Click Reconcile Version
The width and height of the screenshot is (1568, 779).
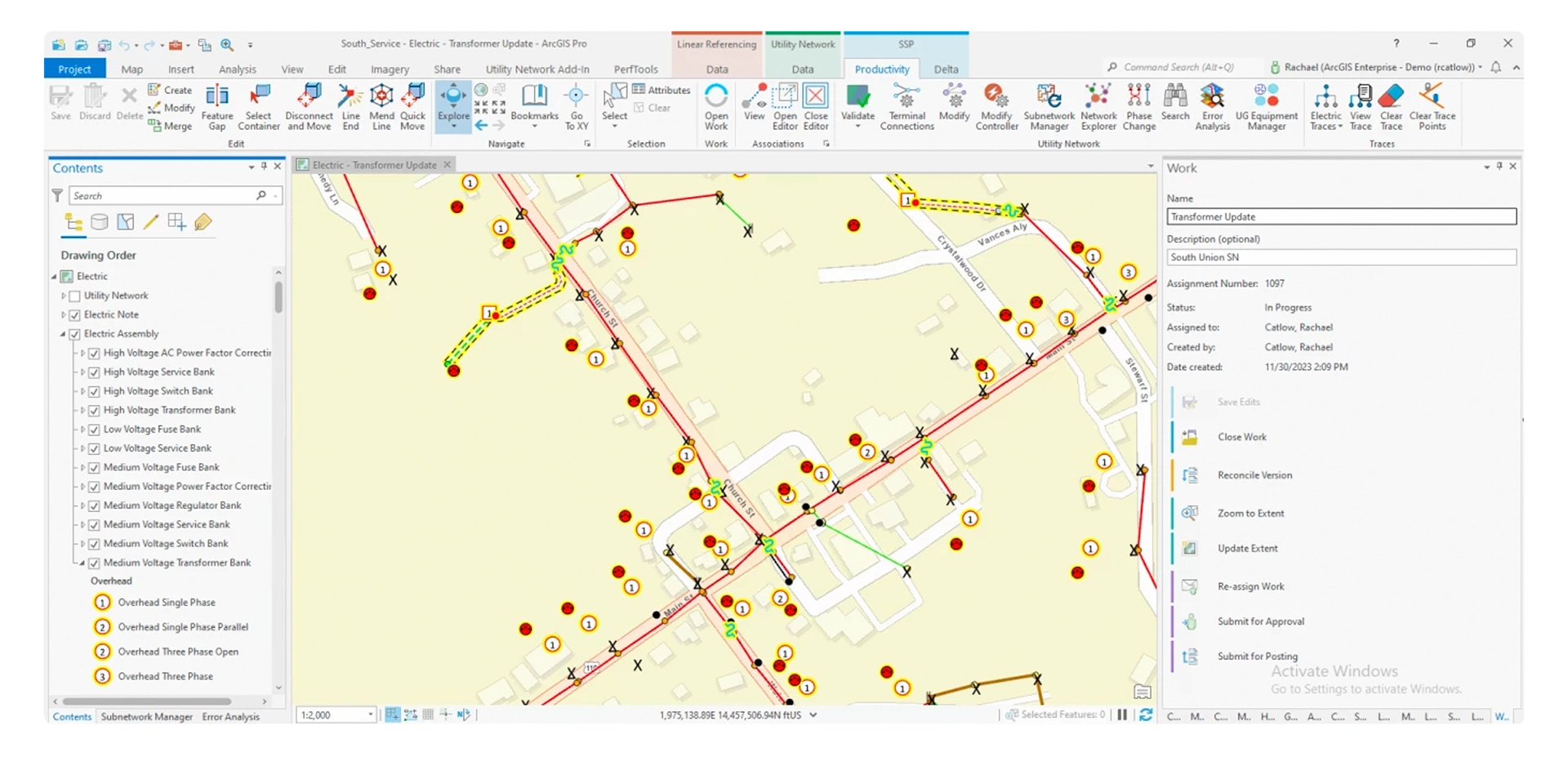pos(1254,475)
